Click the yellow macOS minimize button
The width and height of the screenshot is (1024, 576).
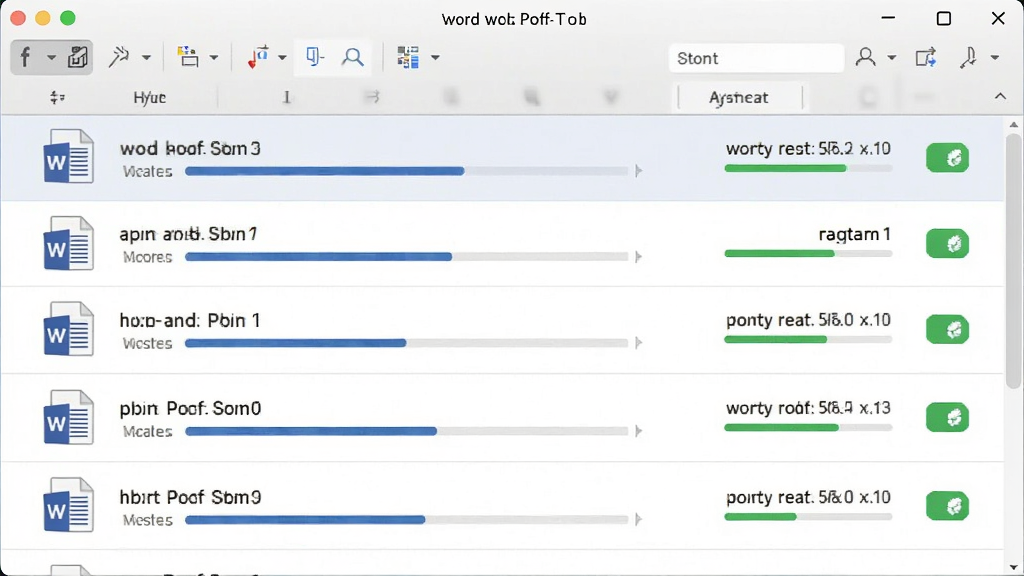click(x=42, y=18)
